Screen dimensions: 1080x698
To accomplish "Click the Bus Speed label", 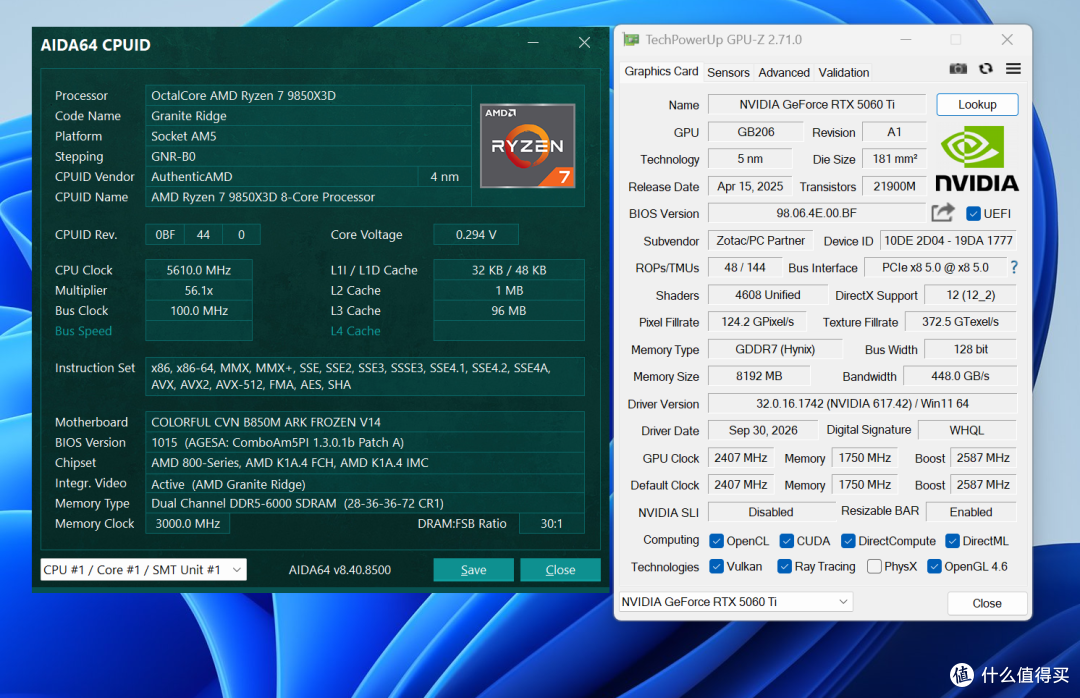I will tap(83, 331).
